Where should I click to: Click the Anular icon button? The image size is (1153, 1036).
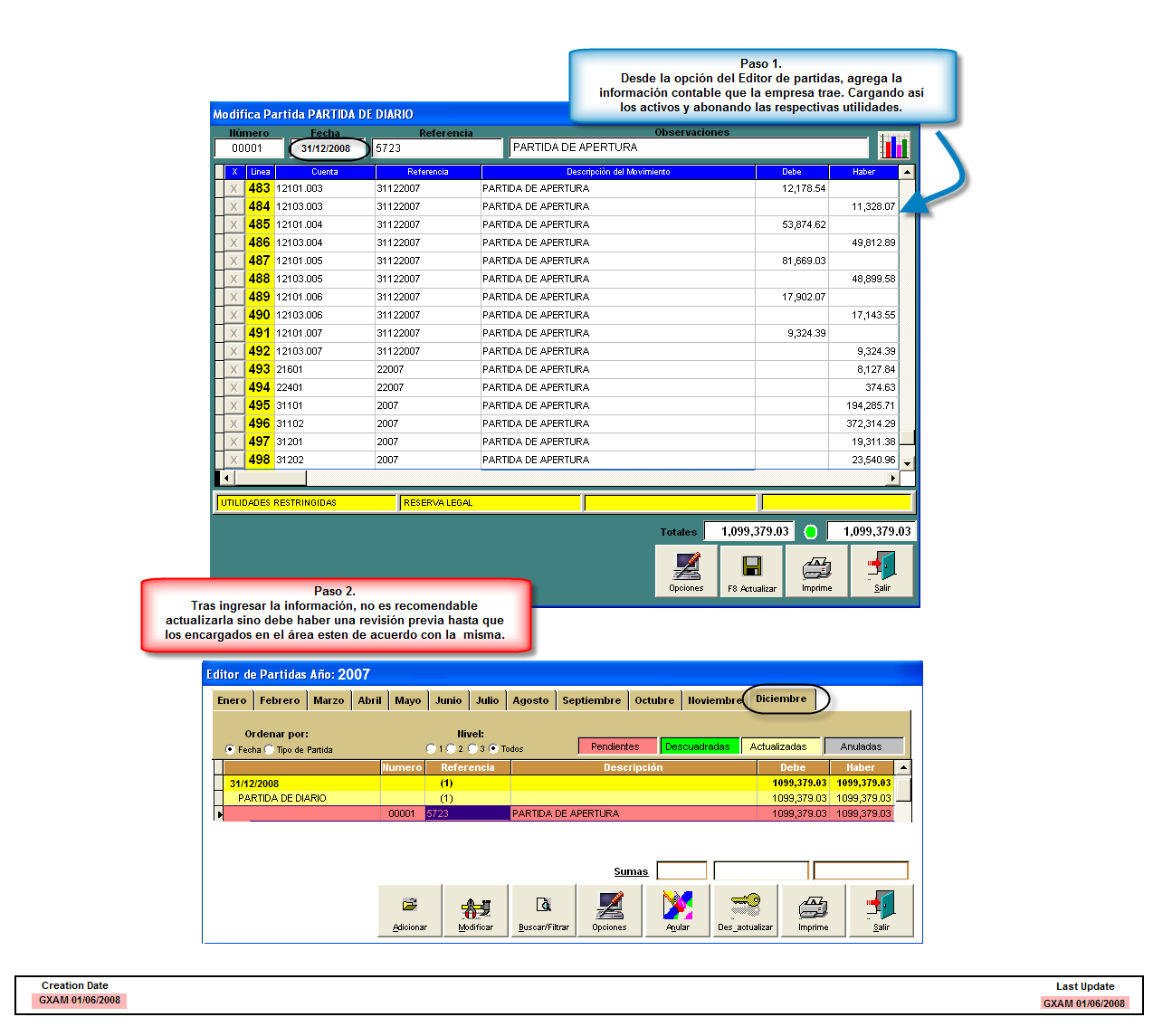point(677,910)
